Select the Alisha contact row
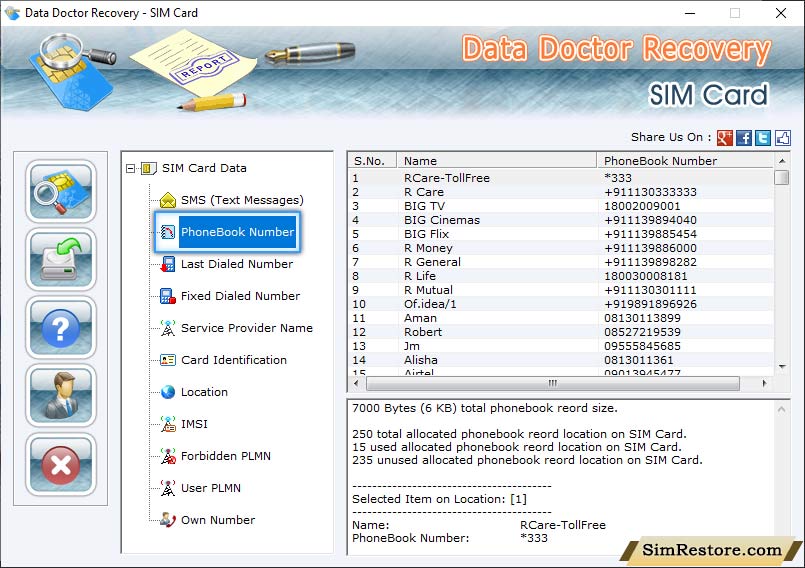This screenshot has height=568, width=805. click(561, 360)
